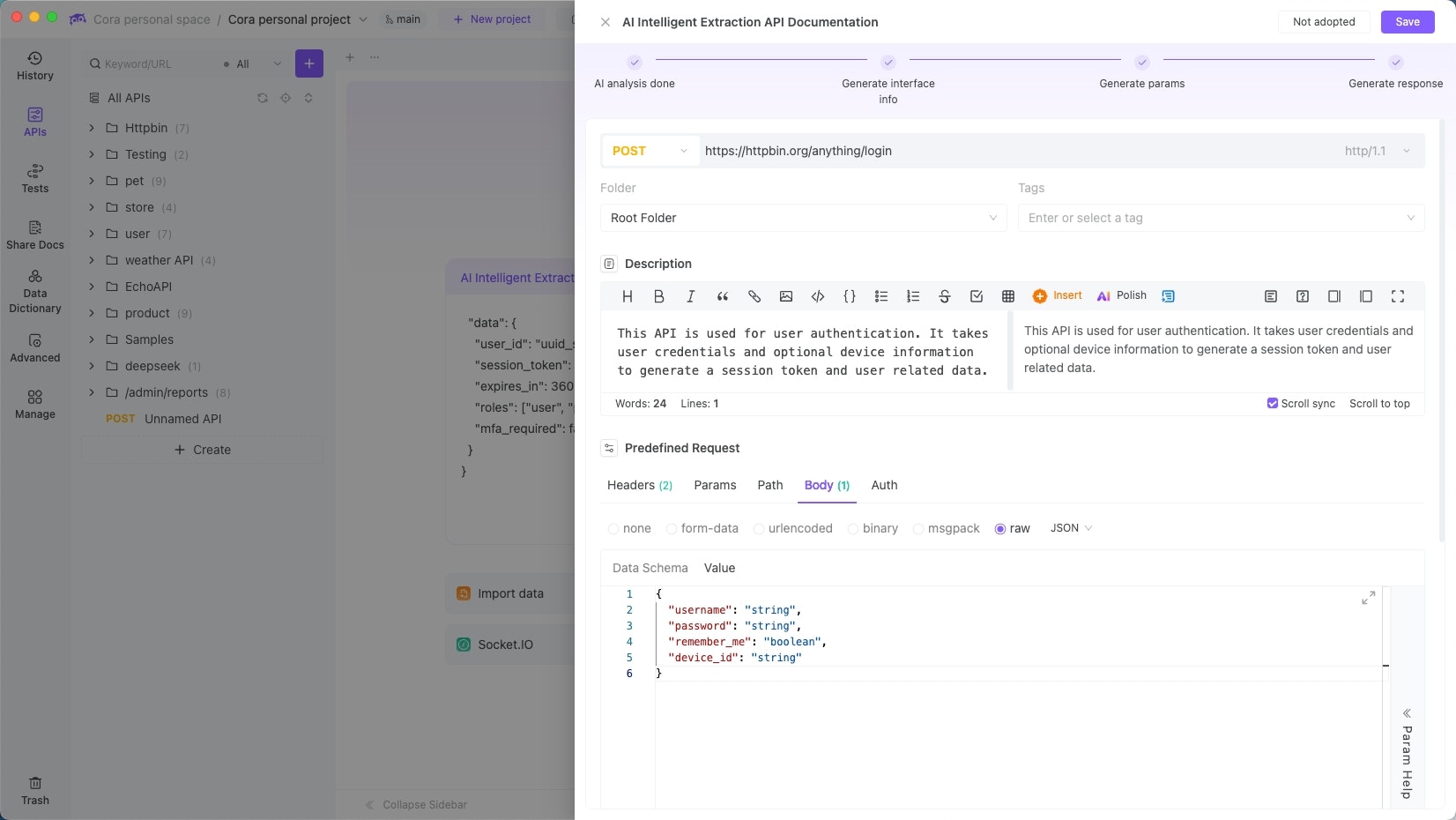Image resolution: width=1456 pixels, height=820 pixels.
Task: Click the Heading format icon
Action: coord(628,296)
